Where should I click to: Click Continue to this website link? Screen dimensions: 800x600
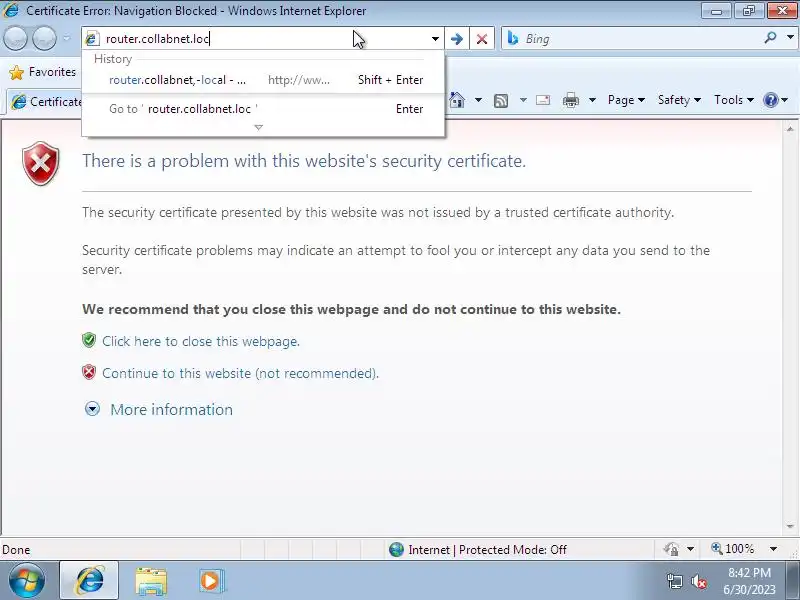click(x=240, y=373)
